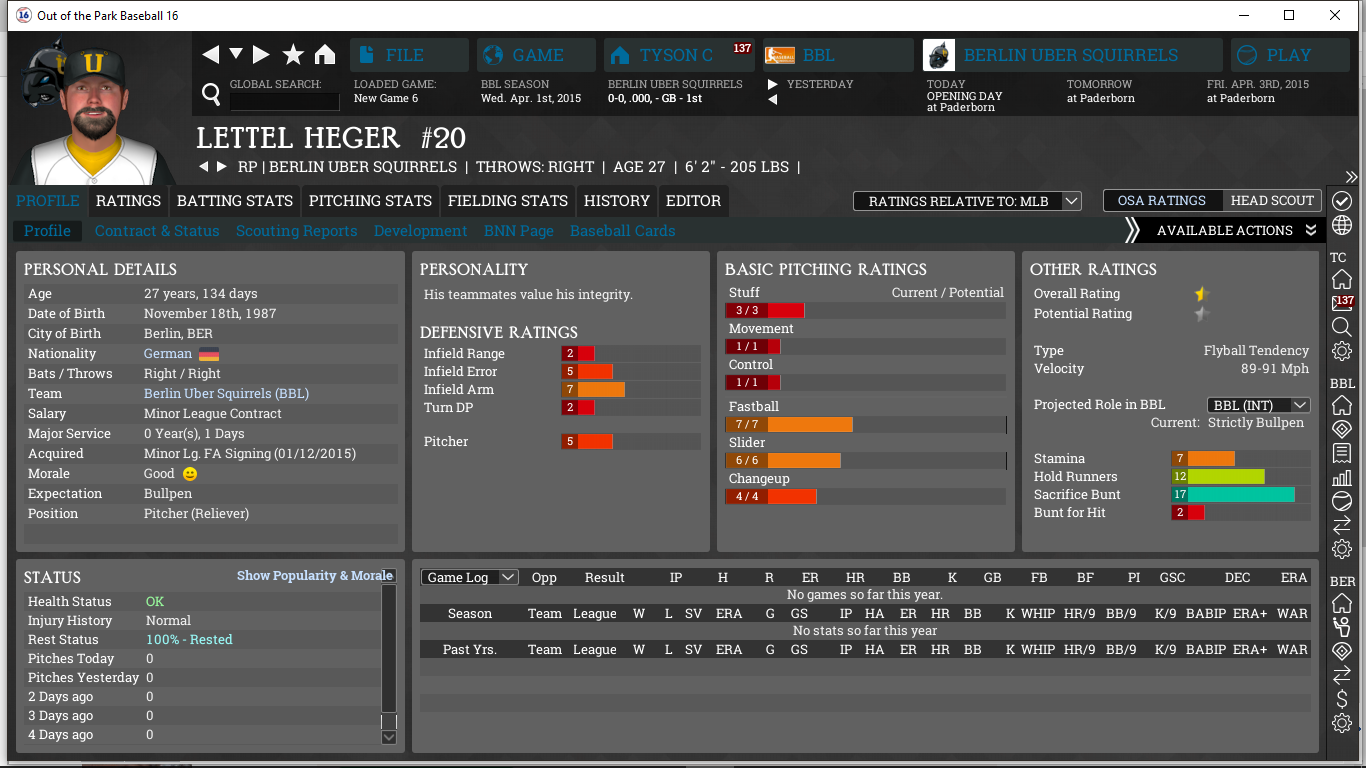The image size is (1366, 768).
Task: Open the Game Log dropdown
Action: pos(469,577)
